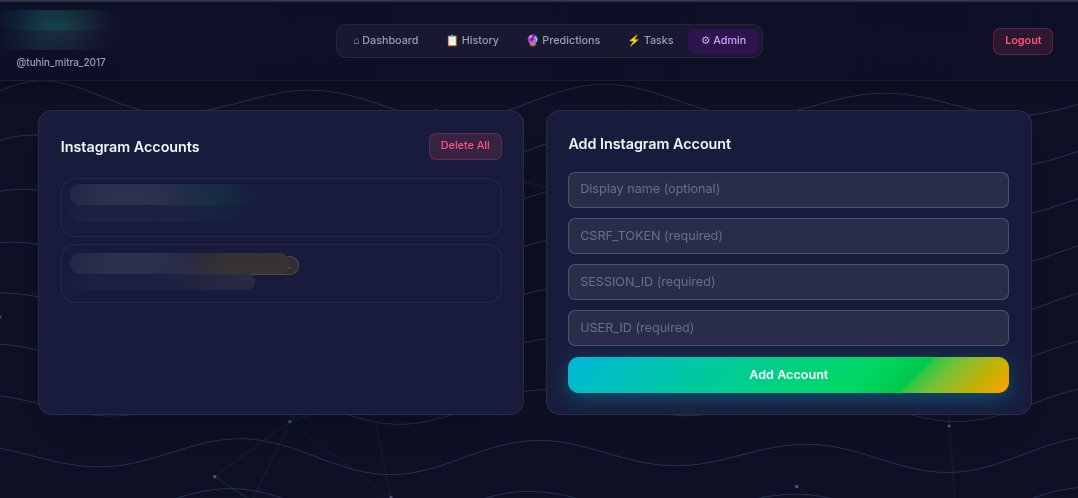Image resolution: width=1078 pixels, height=498 pixels.
Task: Click the gear icon beside Admin
Action: pyautogui.click(x=705, y=41)
